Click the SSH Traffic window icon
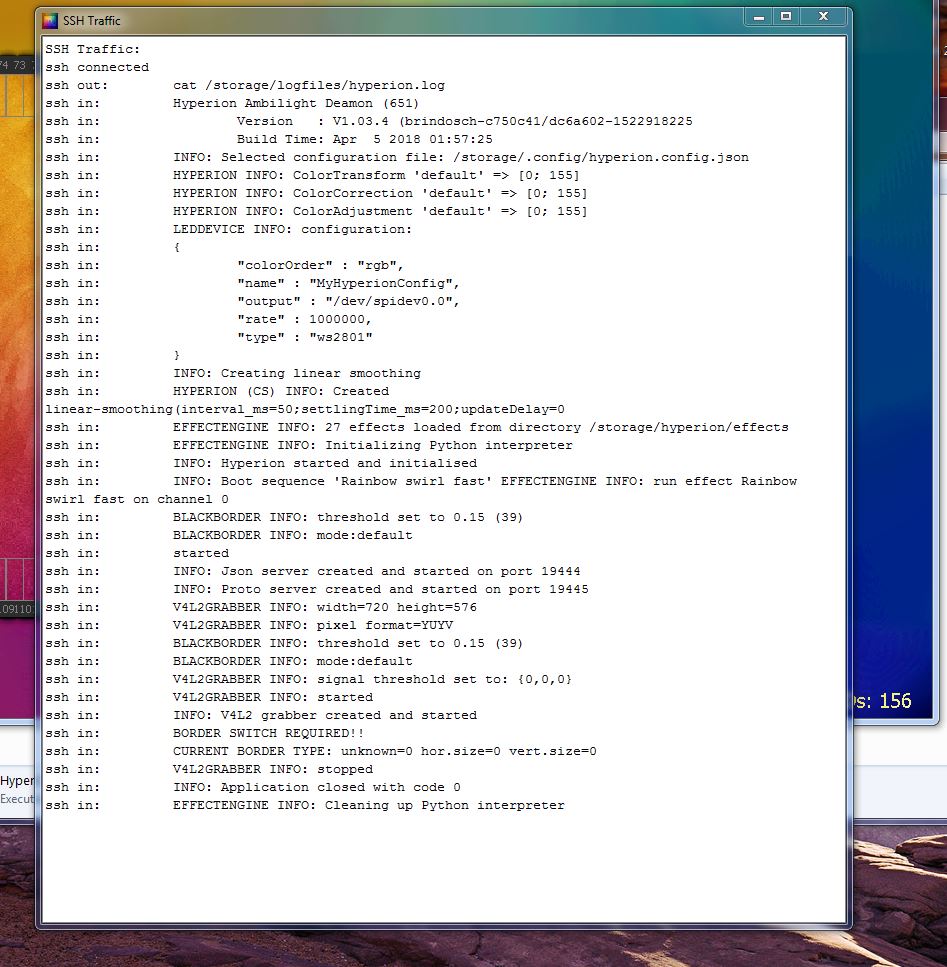The image size is (947, 967). [50, 20]
